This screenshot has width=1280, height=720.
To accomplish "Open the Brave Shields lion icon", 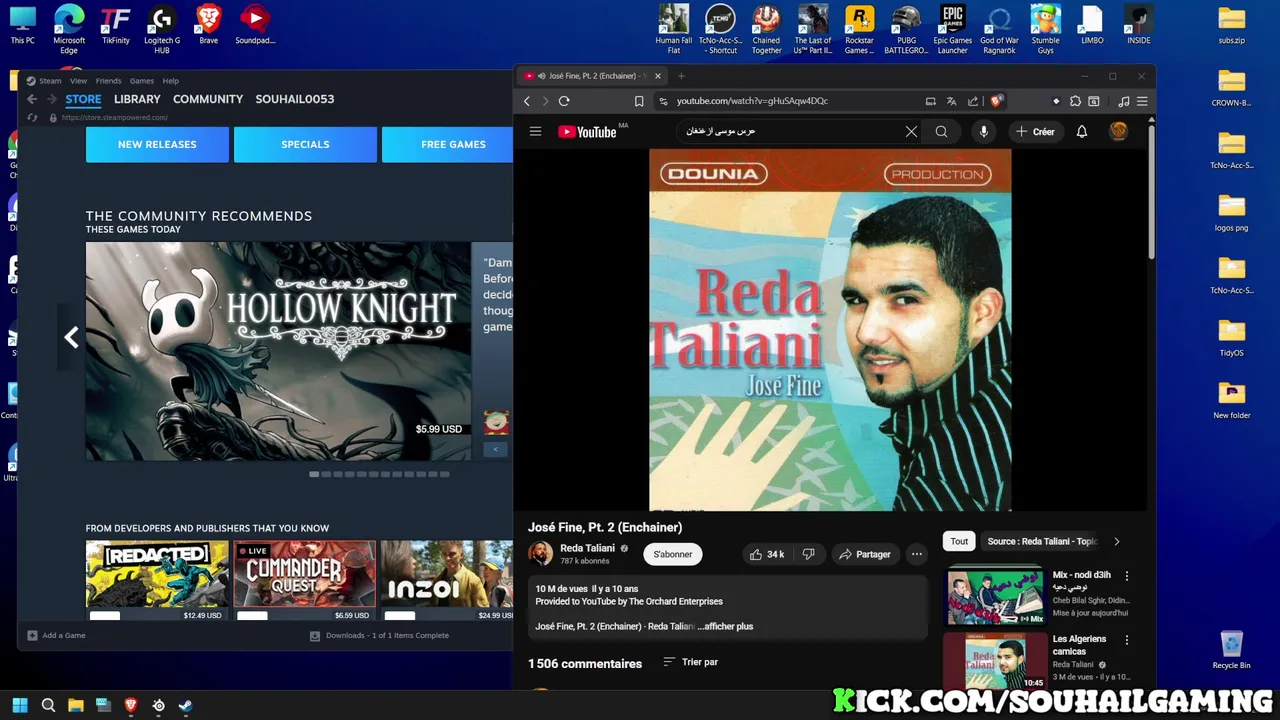I will pos(995,101).
